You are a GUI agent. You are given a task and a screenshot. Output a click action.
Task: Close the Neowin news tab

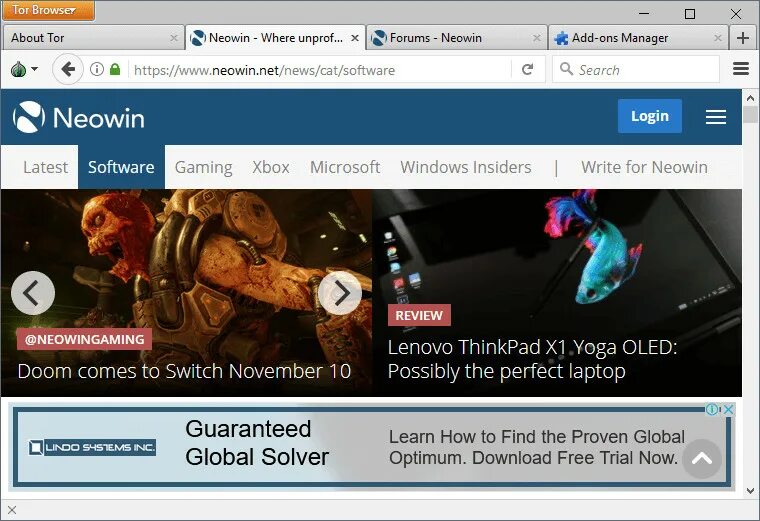click(355, 37)
